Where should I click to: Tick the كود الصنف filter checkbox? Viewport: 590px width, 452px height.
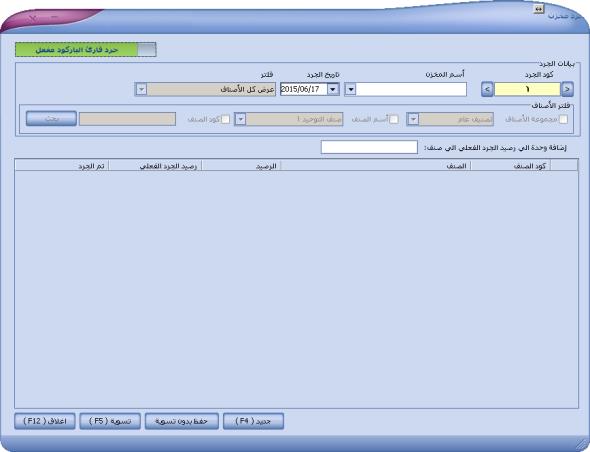tap(225, 119)
